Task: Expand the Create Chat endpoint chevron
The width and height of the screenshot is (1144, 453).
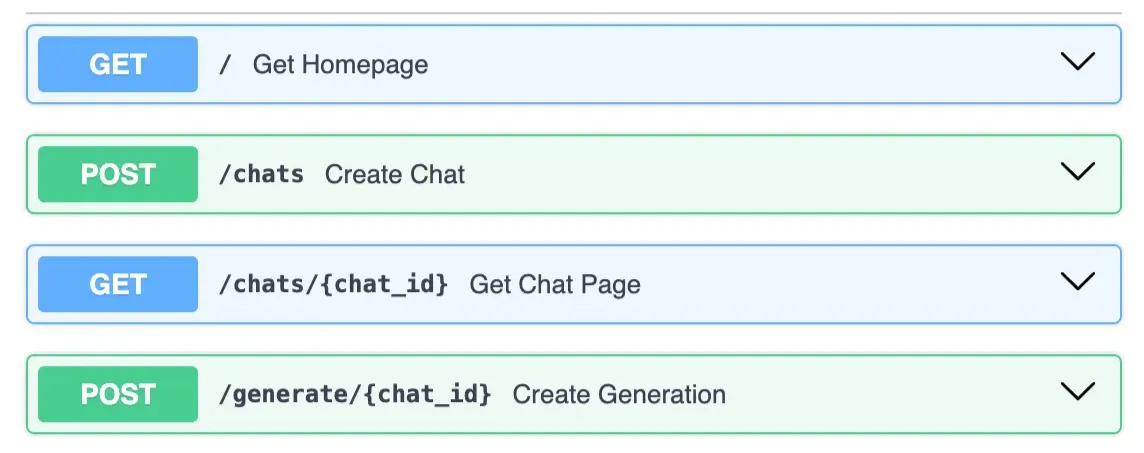Action: (x=1077, y=172)
